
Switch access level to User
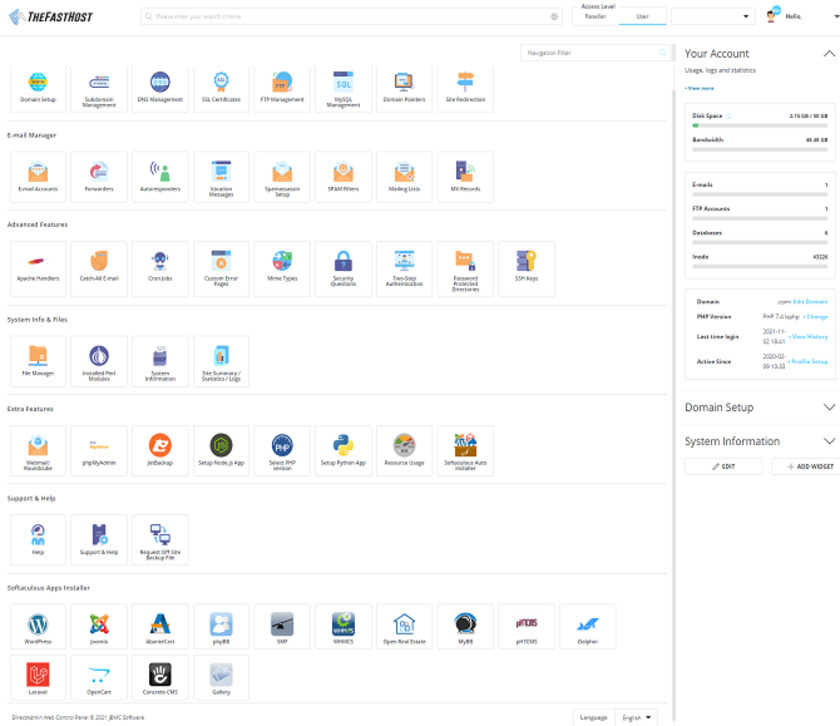pos(642,17)
